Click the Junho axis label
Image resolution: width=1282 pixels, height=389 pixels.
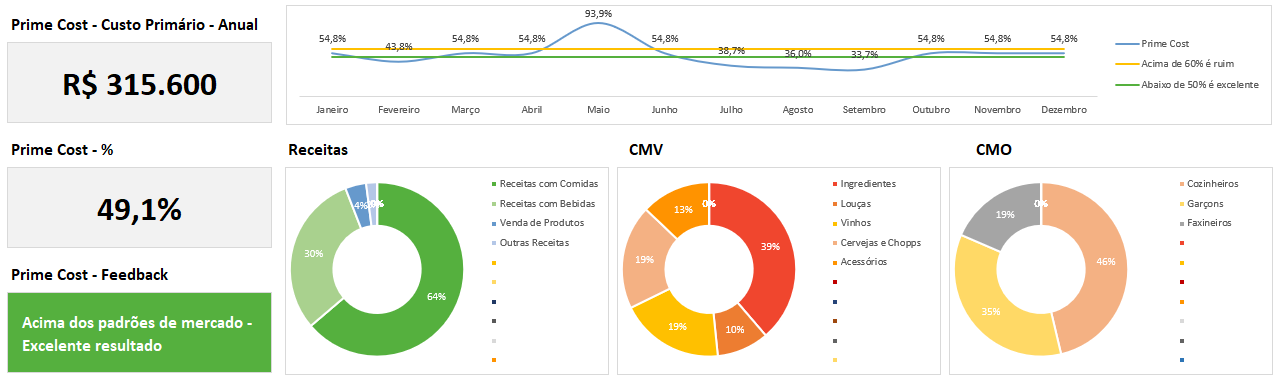pyautogui.click(x=665, y=109)
